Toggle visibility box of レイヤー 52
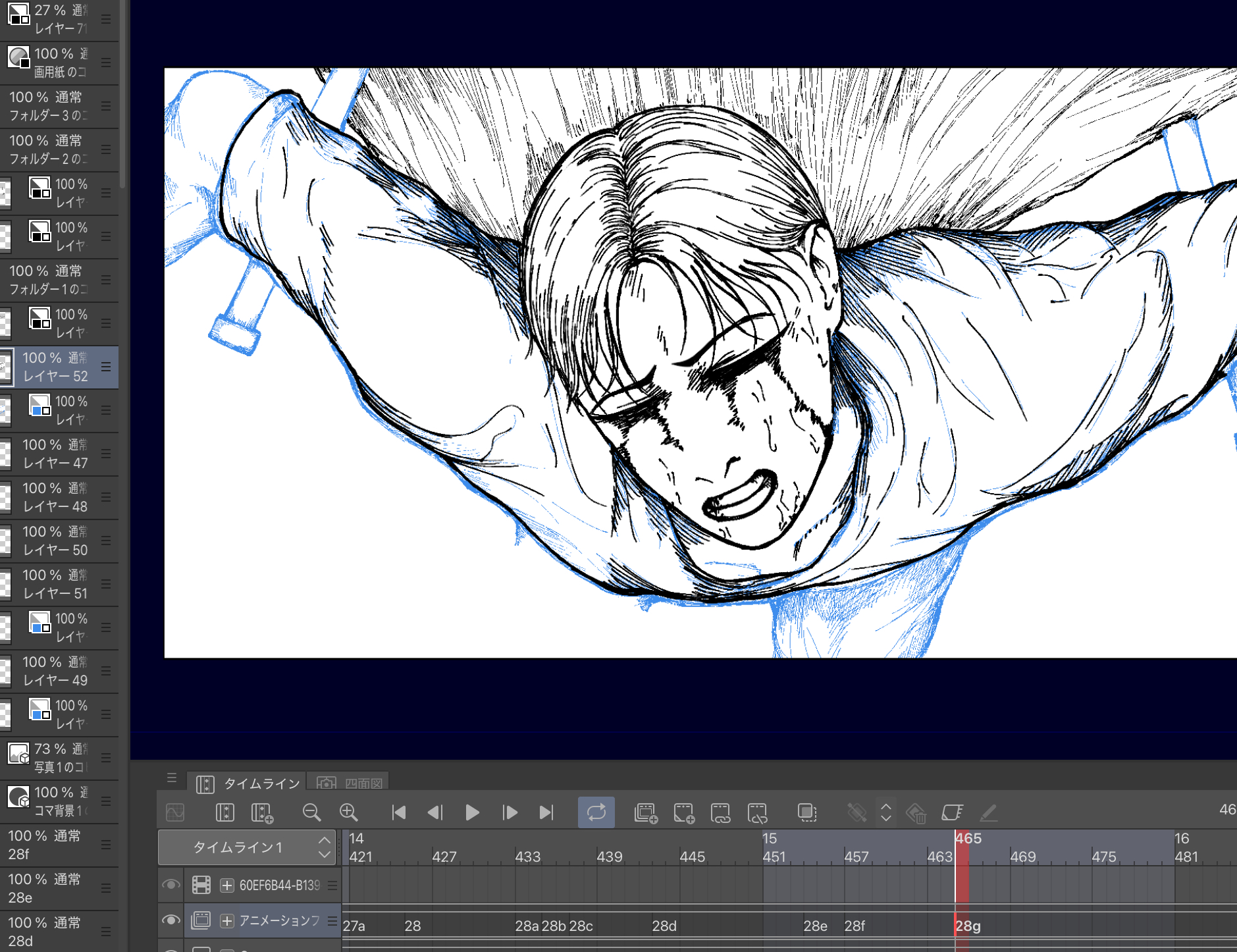Screen dimensions: 1237x952 coord(5,367)
